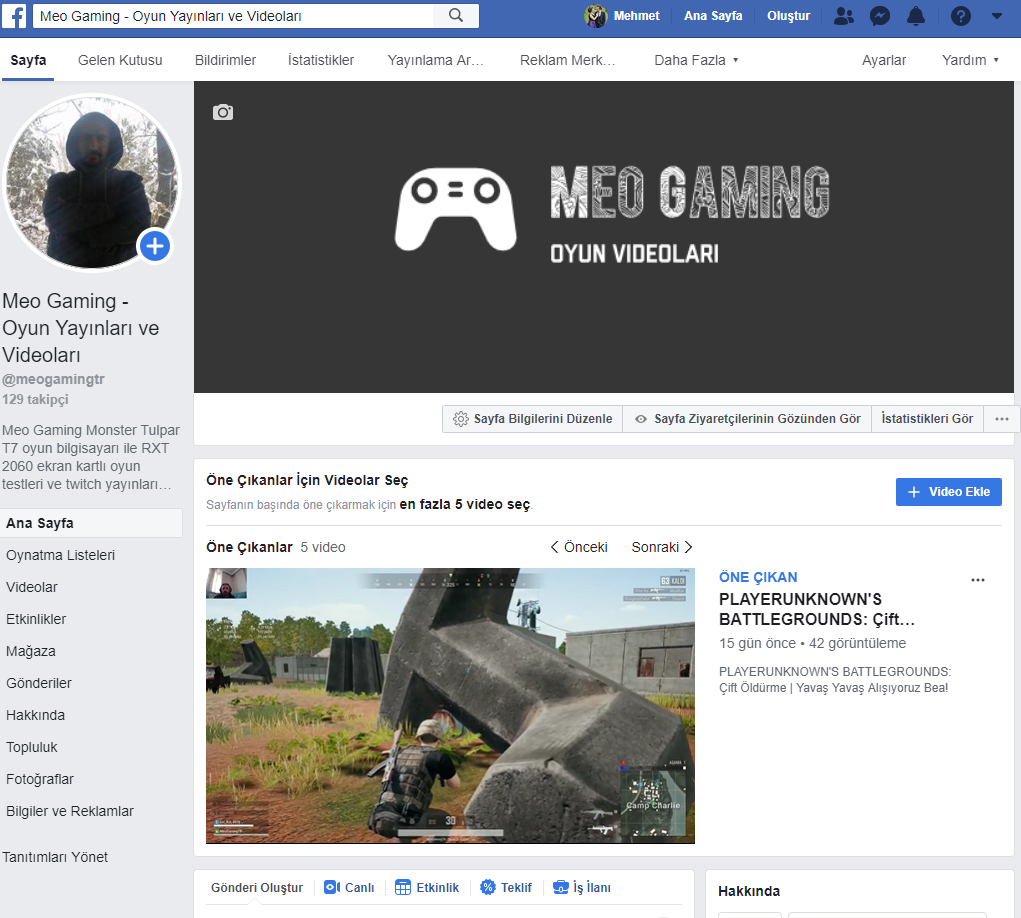1021x918 pixels.
Task: Select Ana Sayfa in left sidebar
Action: point(91,523)
